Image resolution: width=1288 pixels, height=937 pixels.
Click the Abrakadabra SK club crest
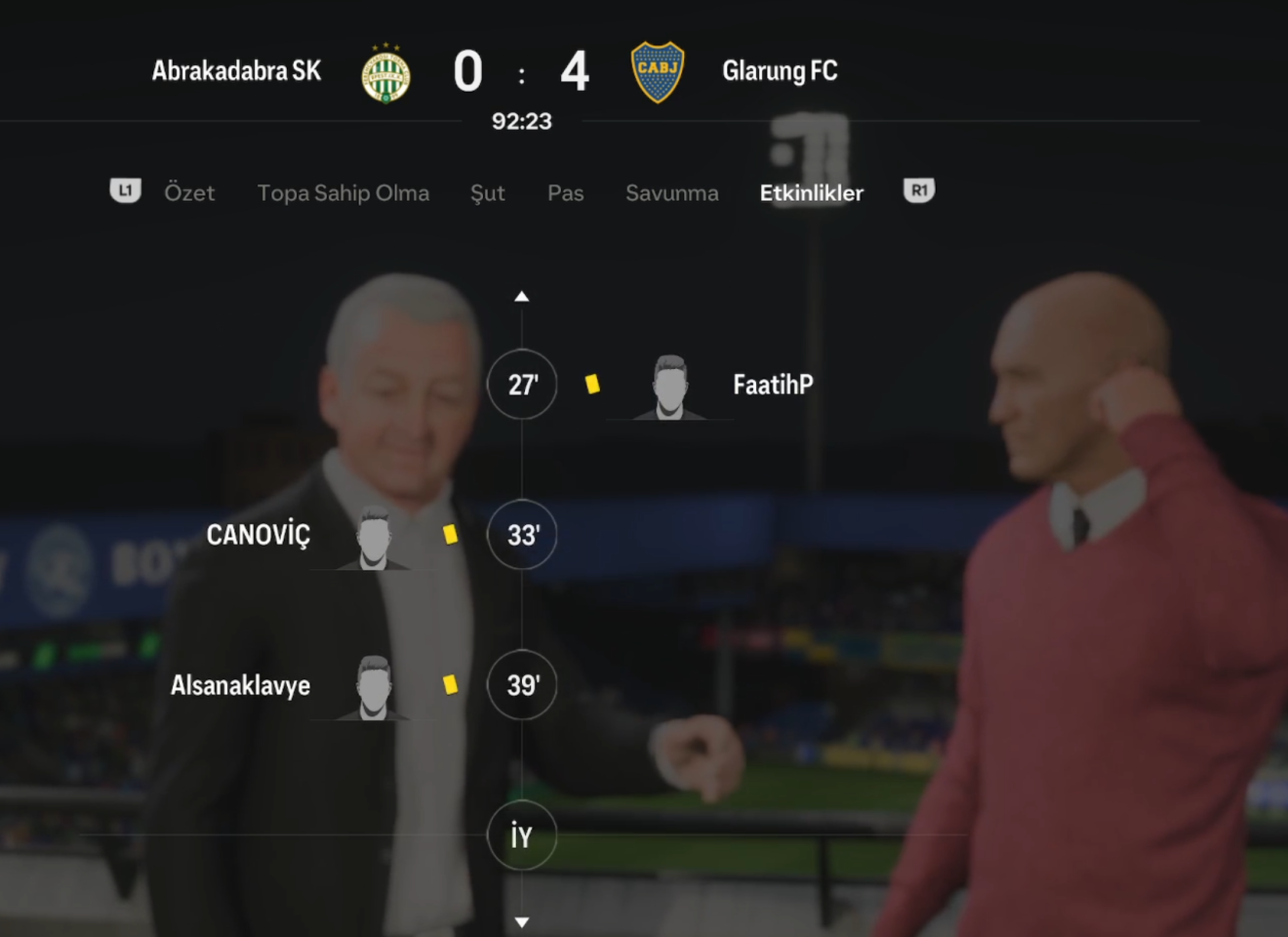pyautogui.click(x=386, y=73)
